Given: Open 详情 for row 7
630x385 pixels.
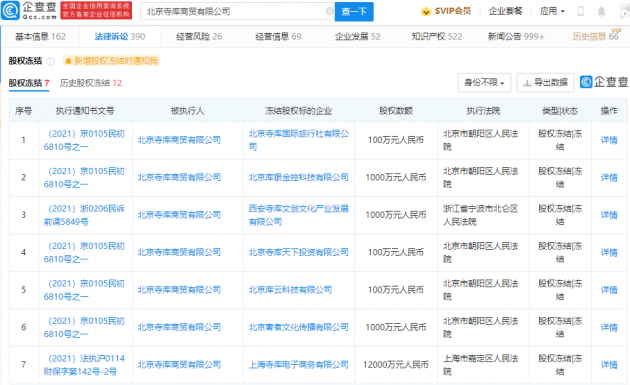Looking at the screenshot, I should coord(609,365).
